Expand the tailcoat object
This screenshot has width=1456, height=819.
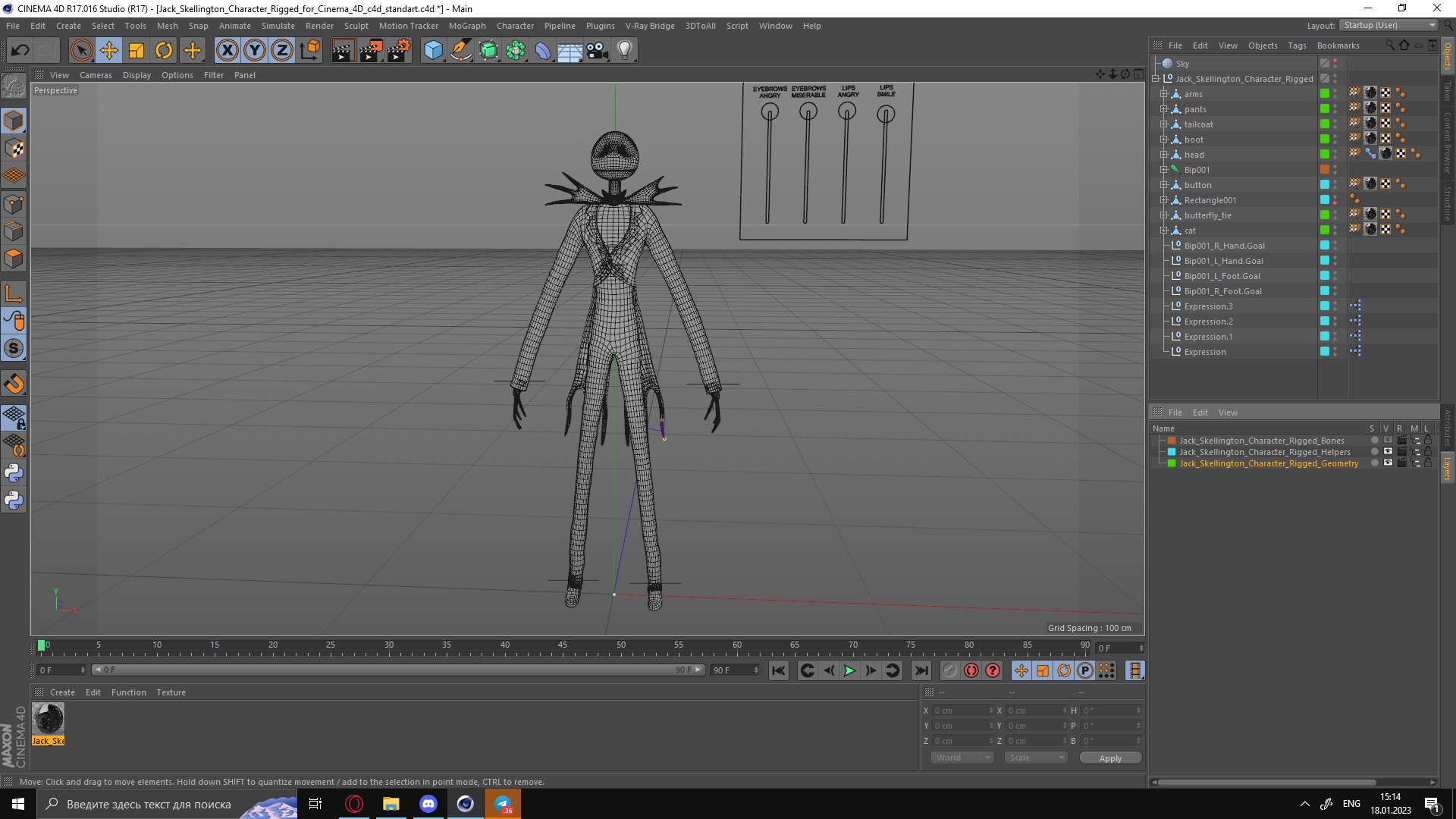[1163, 124]
